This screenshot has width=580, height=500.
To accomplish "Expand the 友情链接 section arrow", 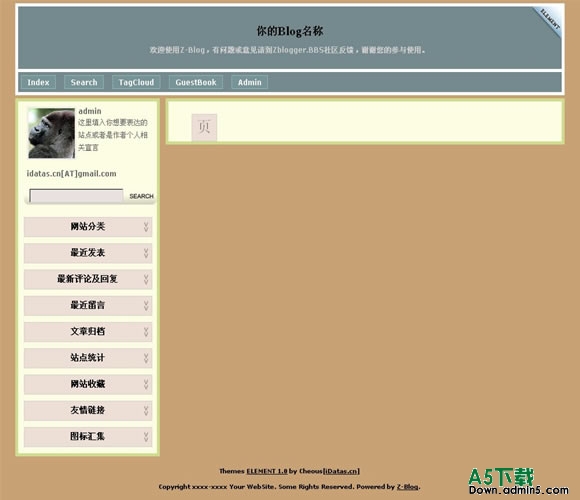I will [x=146, y=411].
